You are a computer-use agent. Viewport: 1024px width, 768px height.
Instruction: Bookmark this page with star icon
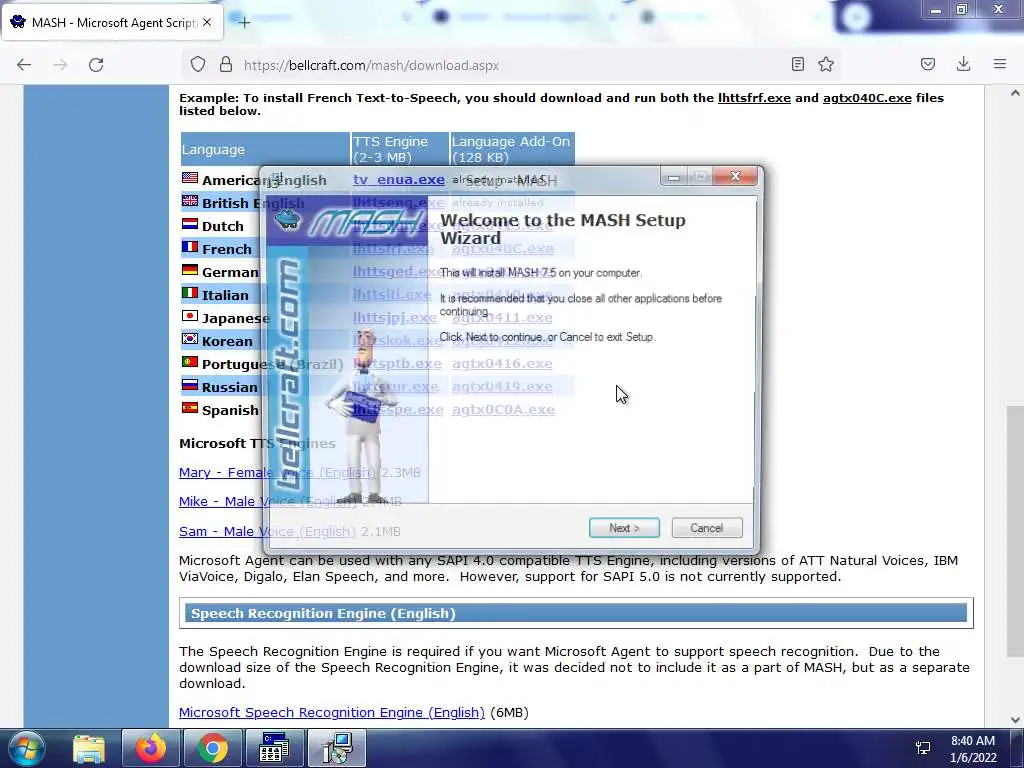click(x=826, y=64)
